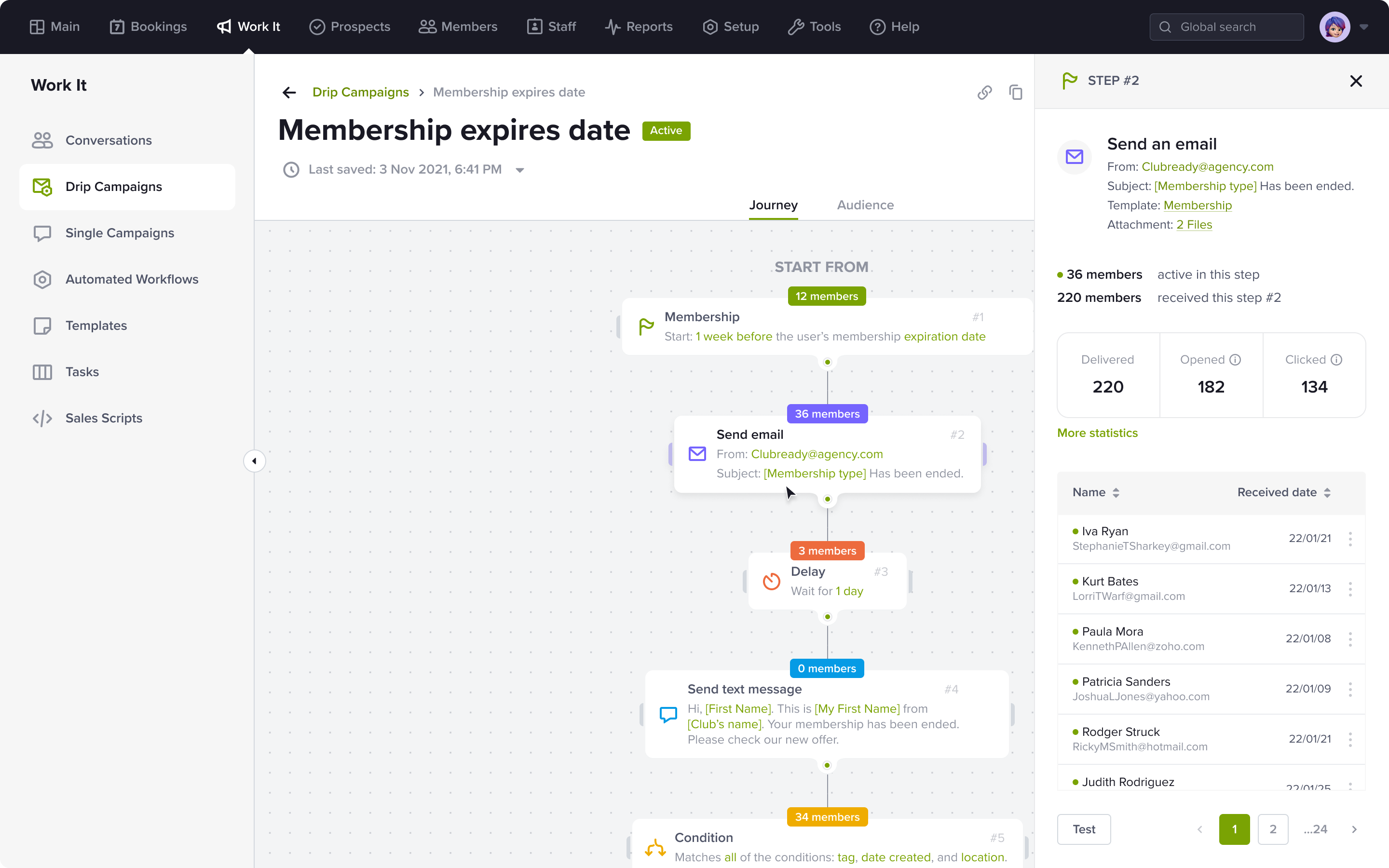Collapse the canvas side panel arrow
Image resolution: width=1389 pixels, height=868 pixels.
click(254, 461)
